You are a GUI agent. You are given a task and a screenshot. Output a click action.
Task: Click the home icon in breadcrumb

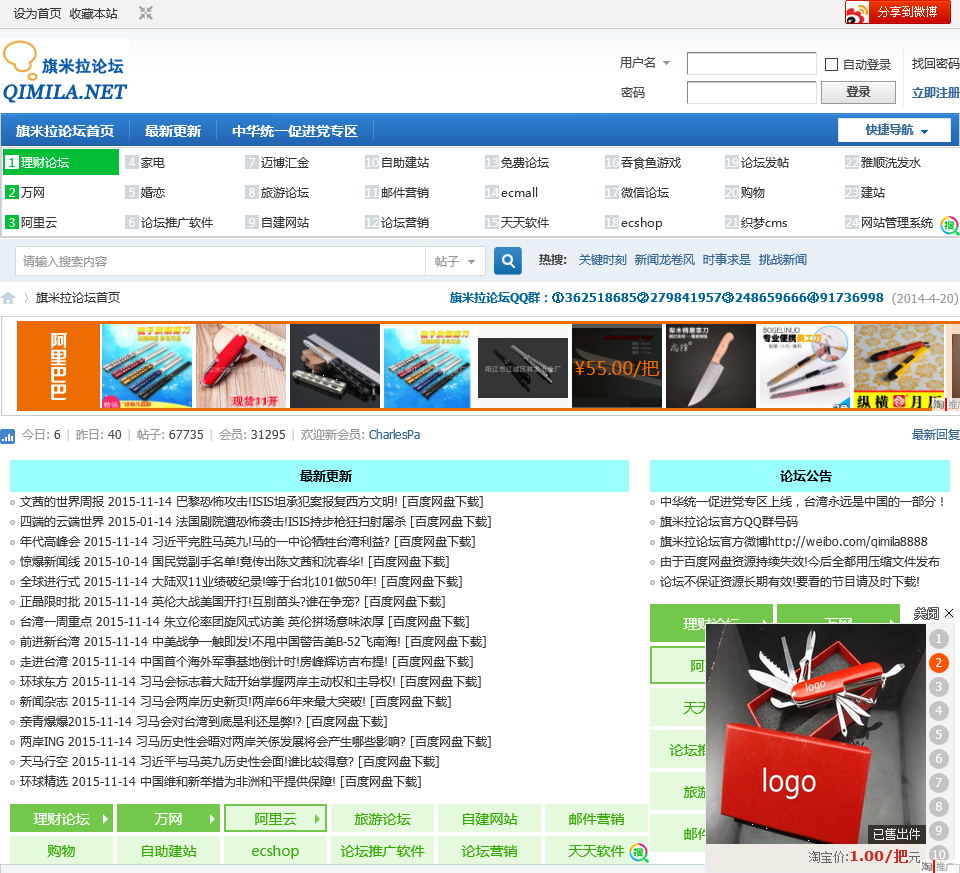8,298
